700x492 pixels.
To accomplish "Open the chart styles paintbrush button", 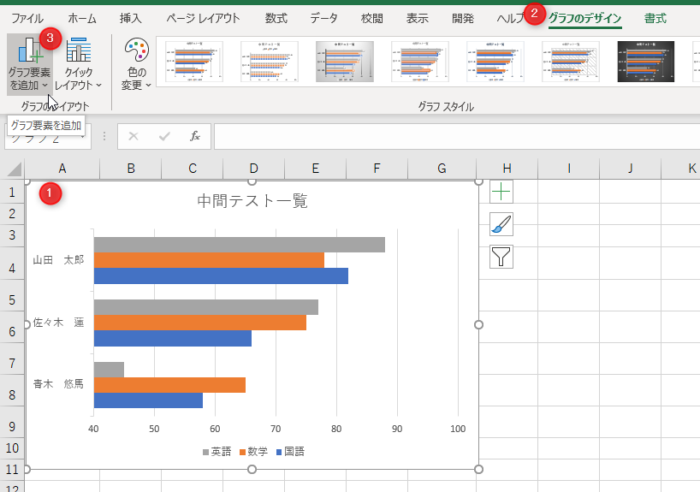I will [x=501, y=225].
